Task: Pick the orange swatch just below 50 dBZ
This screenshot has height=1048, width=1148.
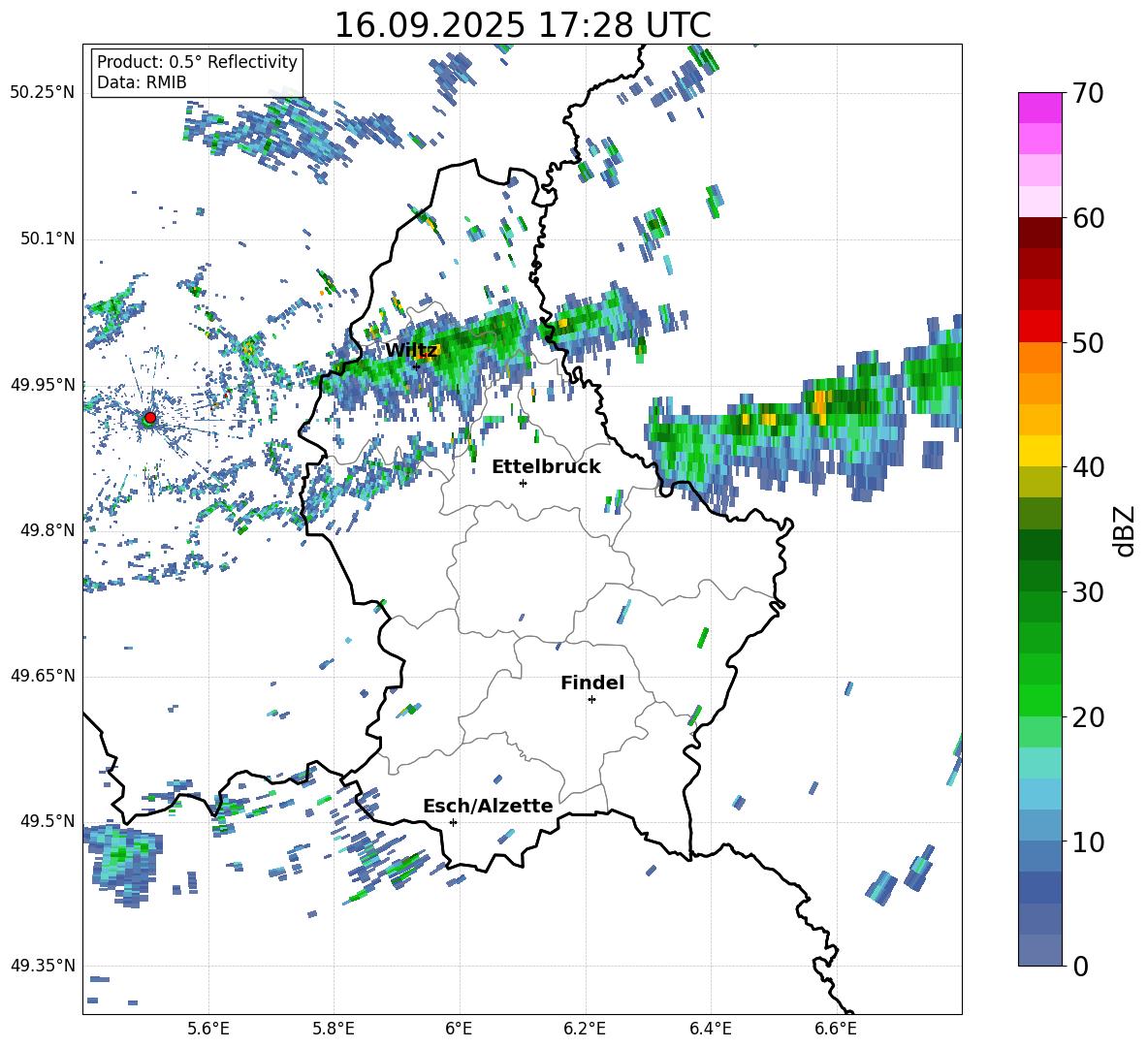Action: click(1039, 357)
